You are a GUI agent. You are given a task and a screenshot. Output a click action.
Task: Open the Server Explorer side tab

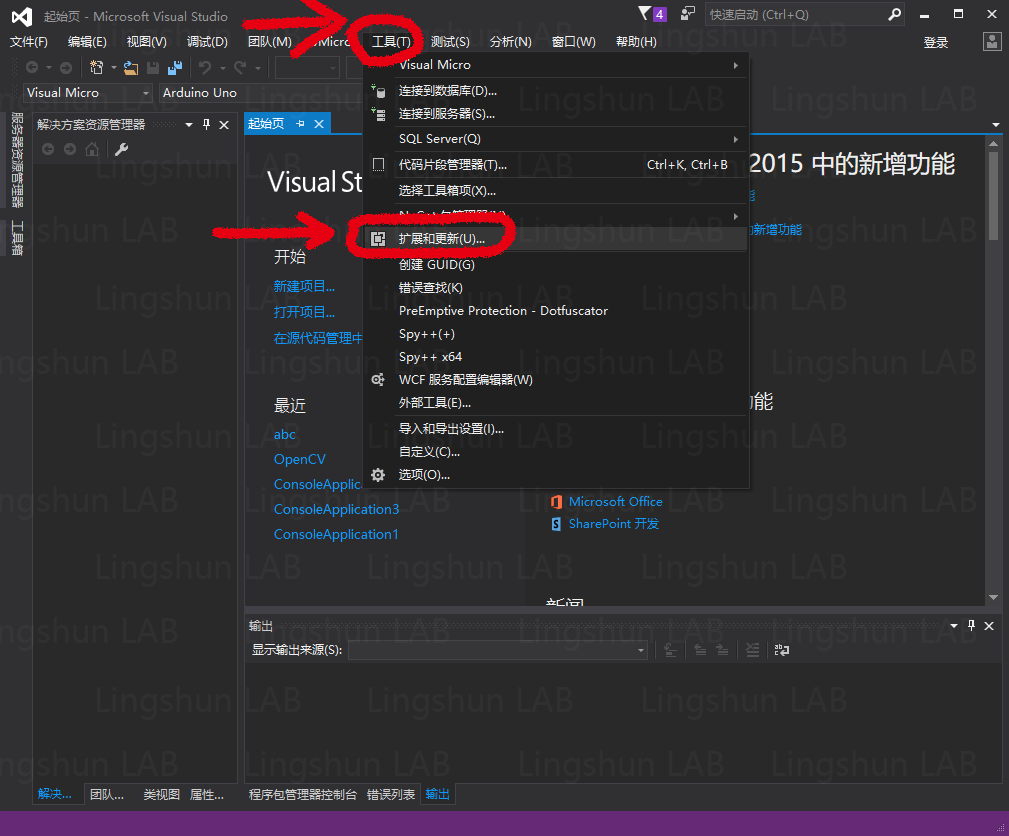[17, 160]
